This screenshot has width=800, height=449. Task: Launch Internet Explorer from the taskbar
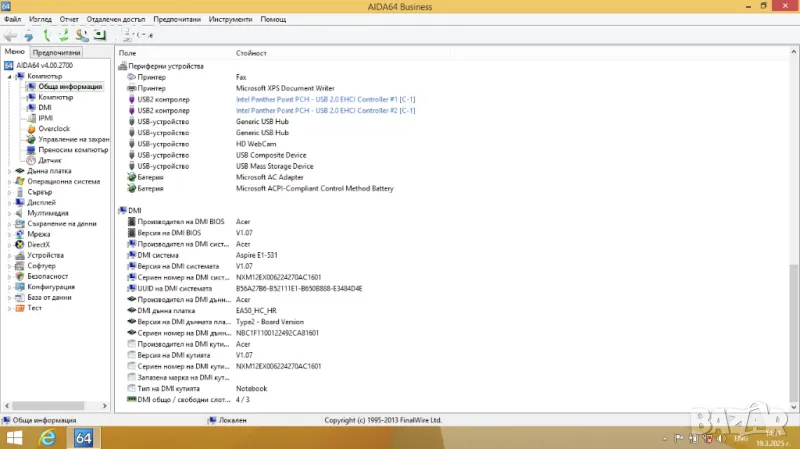[x=47, y=438]
